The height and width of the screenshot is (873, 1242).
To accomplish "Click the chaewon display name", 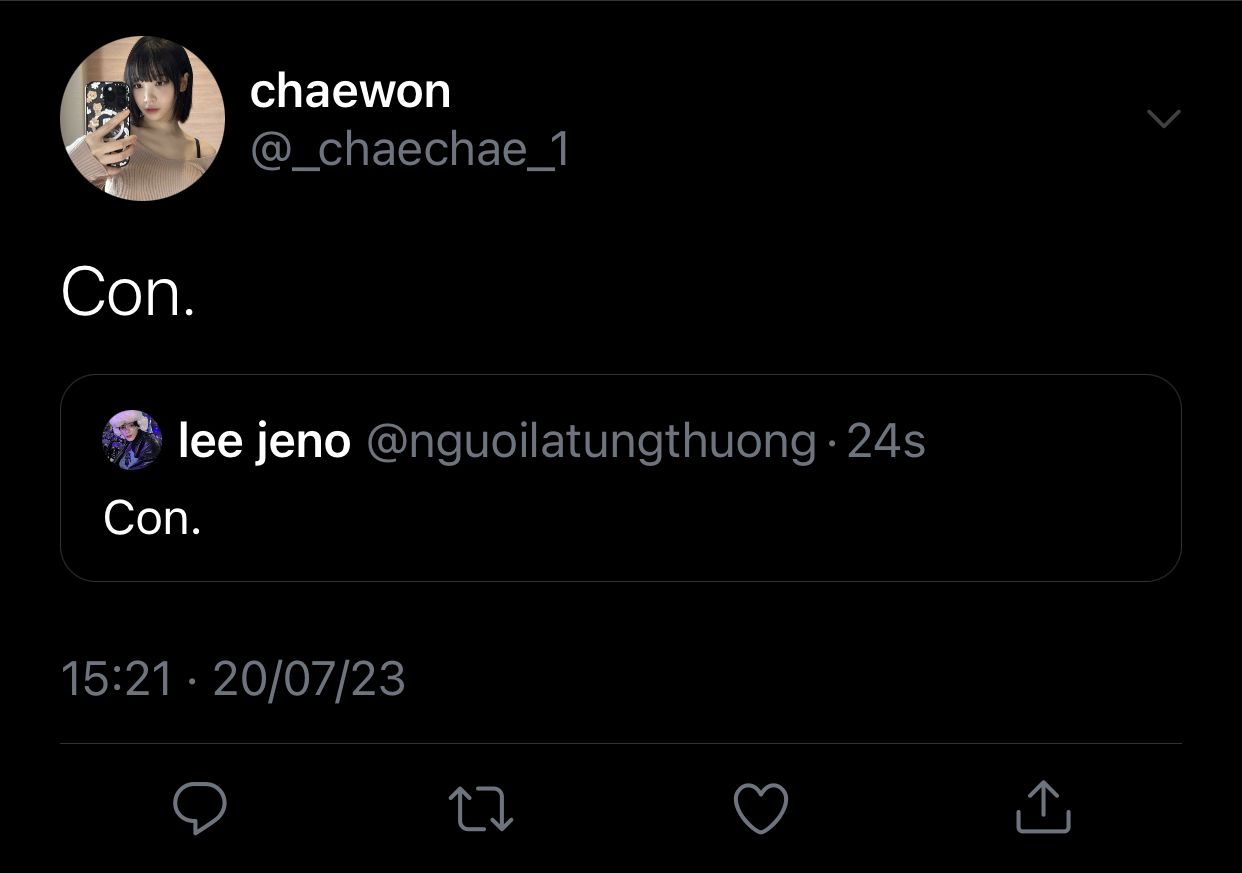I will point(350,92).
